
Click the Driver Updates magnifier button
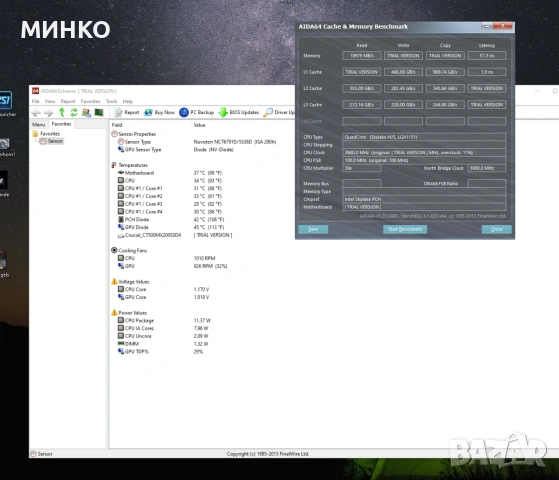click(x=279, y=112)
